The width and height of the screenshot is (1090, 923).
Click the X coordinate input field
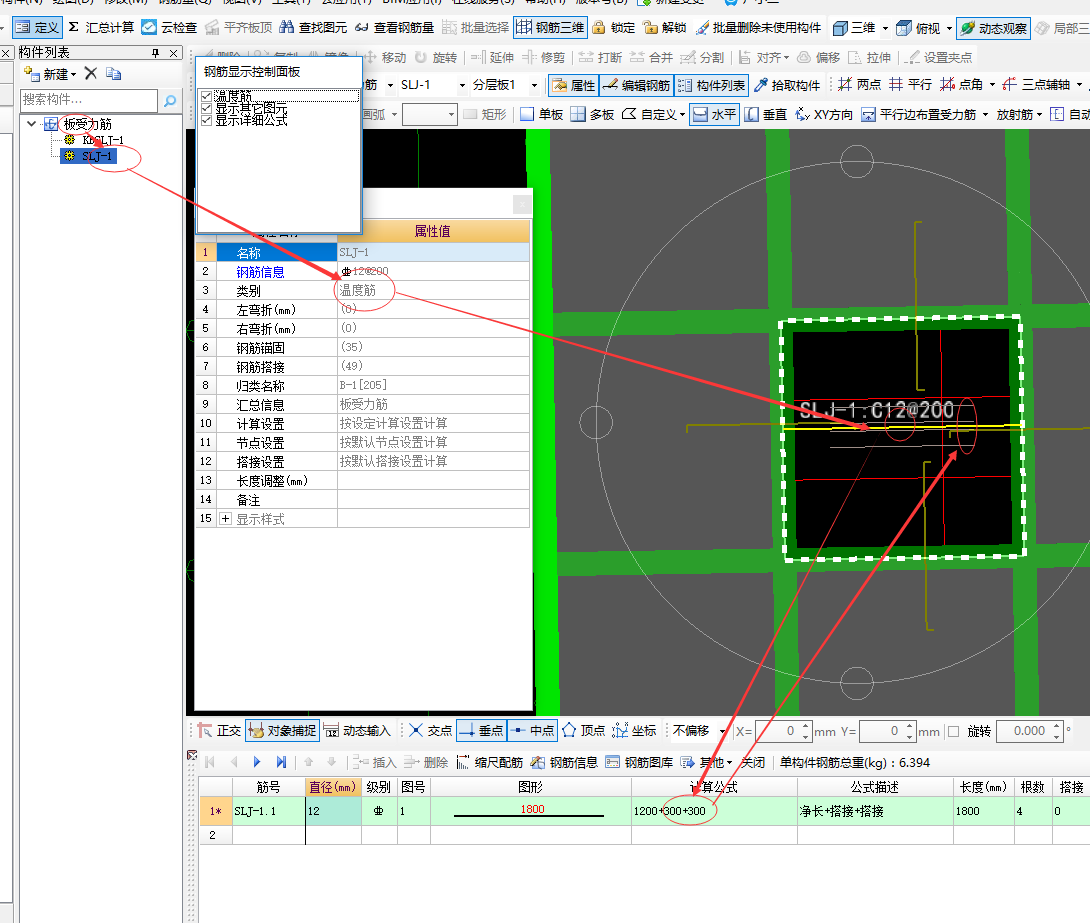click(x=777, y=731)
